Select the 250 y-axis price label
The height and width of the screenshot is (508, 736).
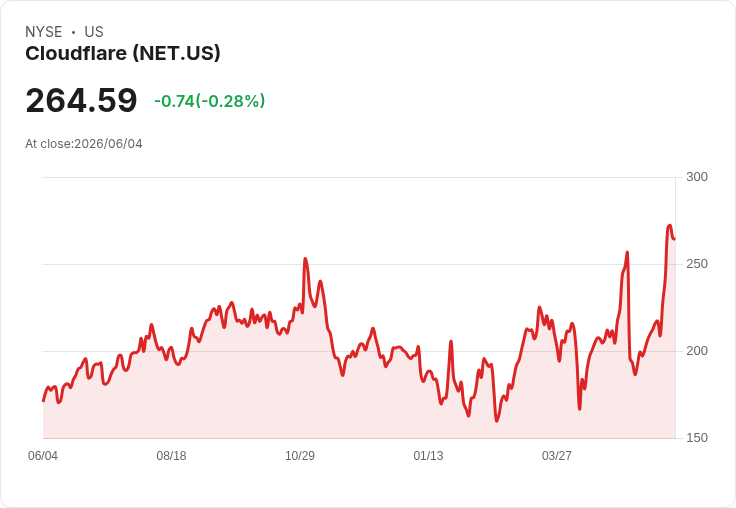point(697,264)
